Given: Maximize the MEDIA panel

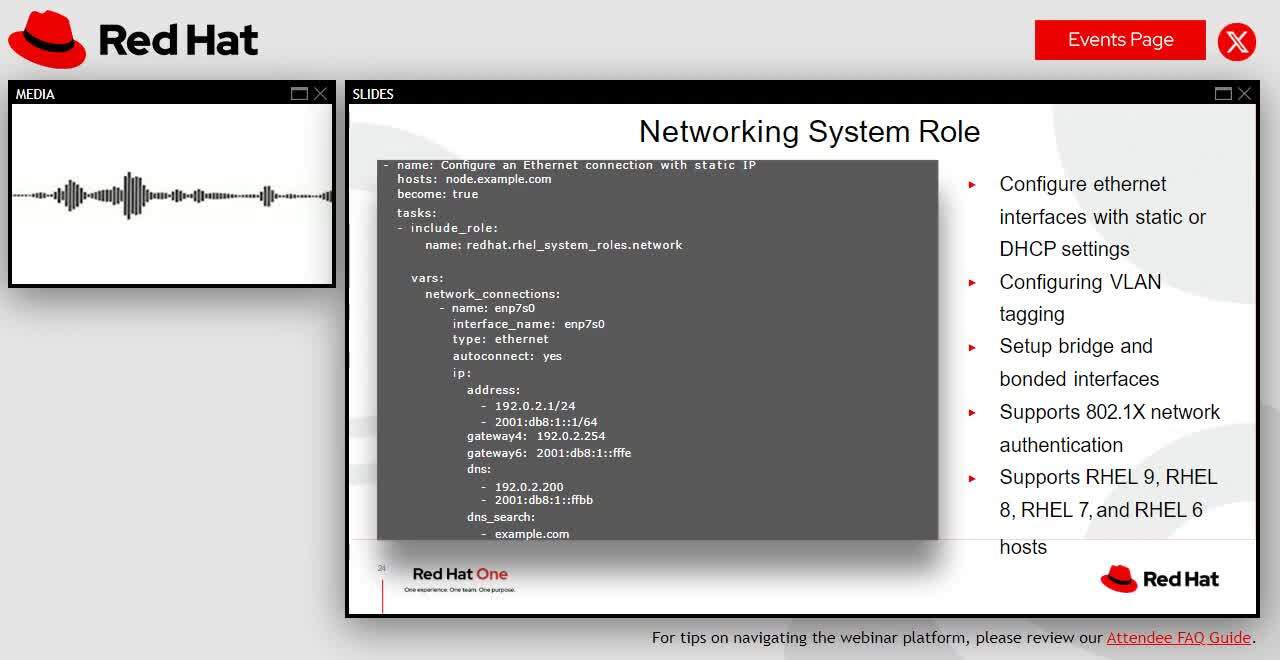Looking at the screenshot, I should 299,94.
